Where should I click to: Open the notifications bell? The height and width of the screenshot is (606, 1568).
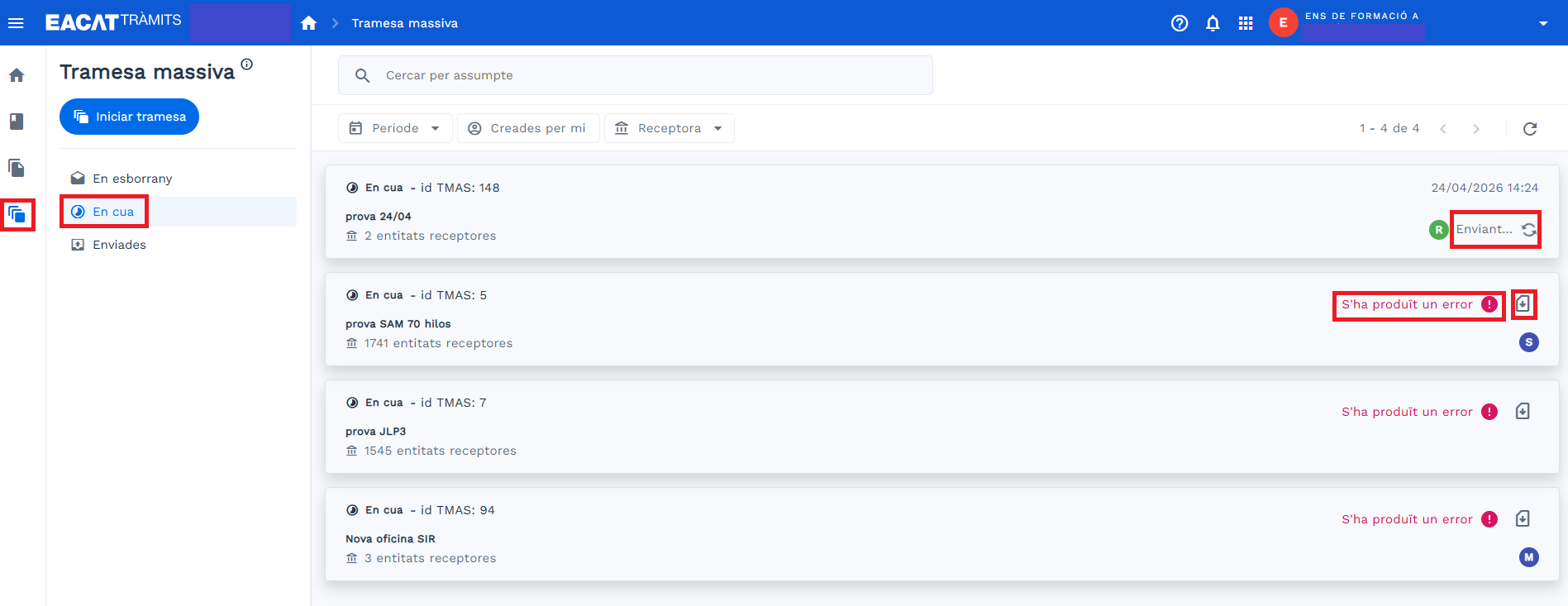tap(1213, 23)
